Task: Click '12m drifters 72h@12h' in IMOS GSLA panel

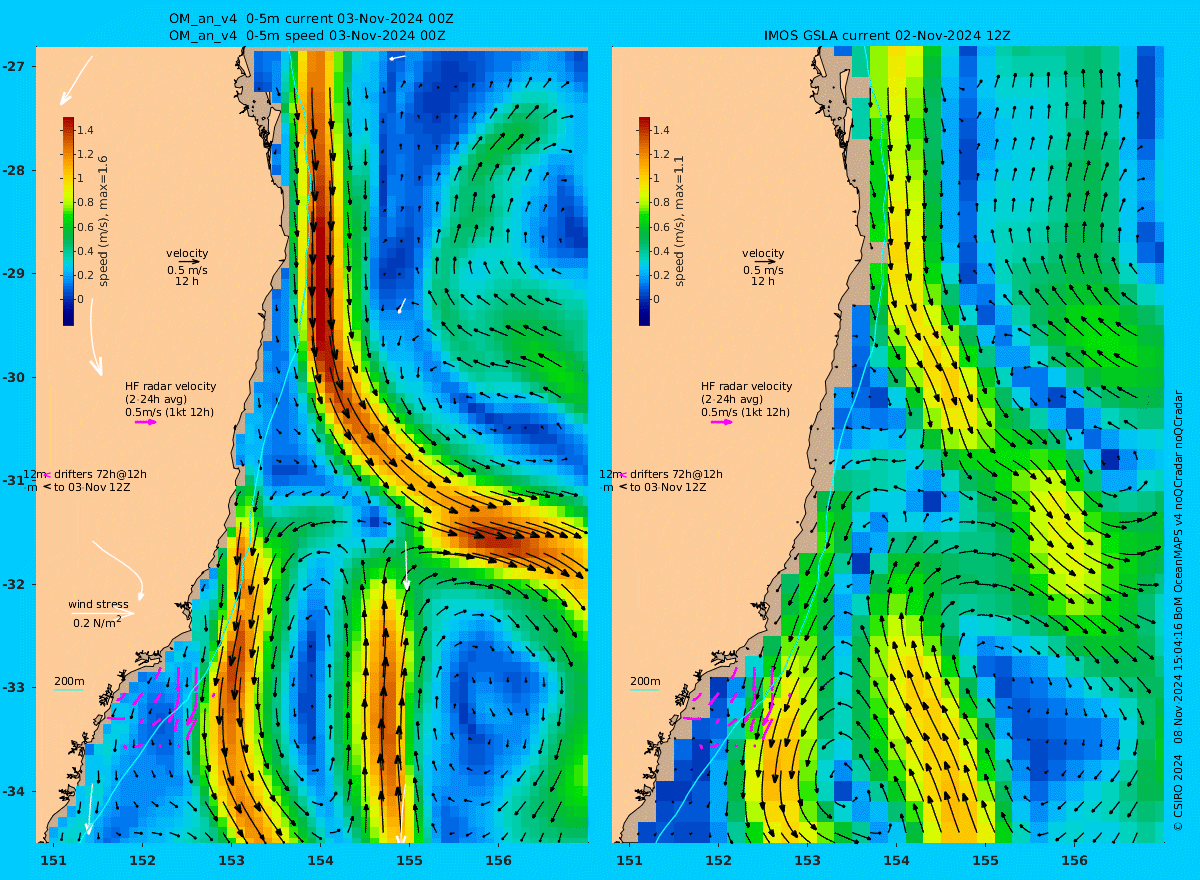Action: click(661, 474)
